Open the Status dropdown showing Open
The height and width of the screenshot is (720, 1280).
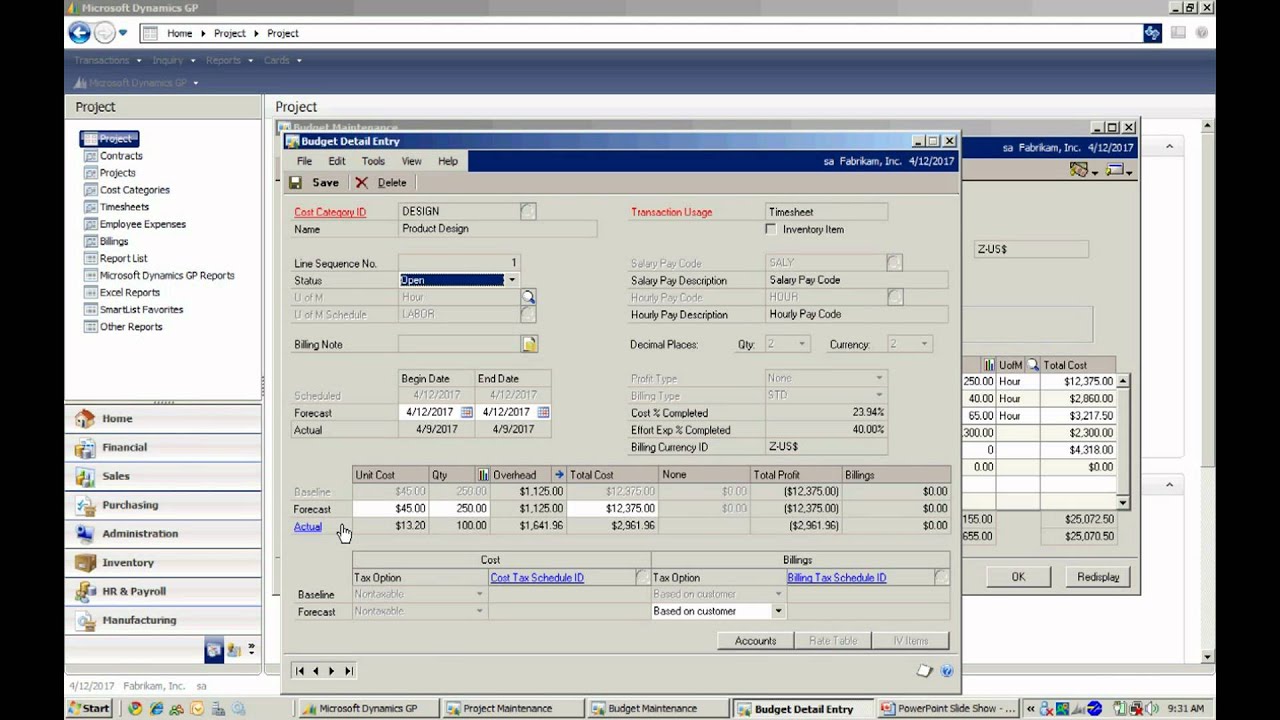pyautogui.click(x=511, y=280)
